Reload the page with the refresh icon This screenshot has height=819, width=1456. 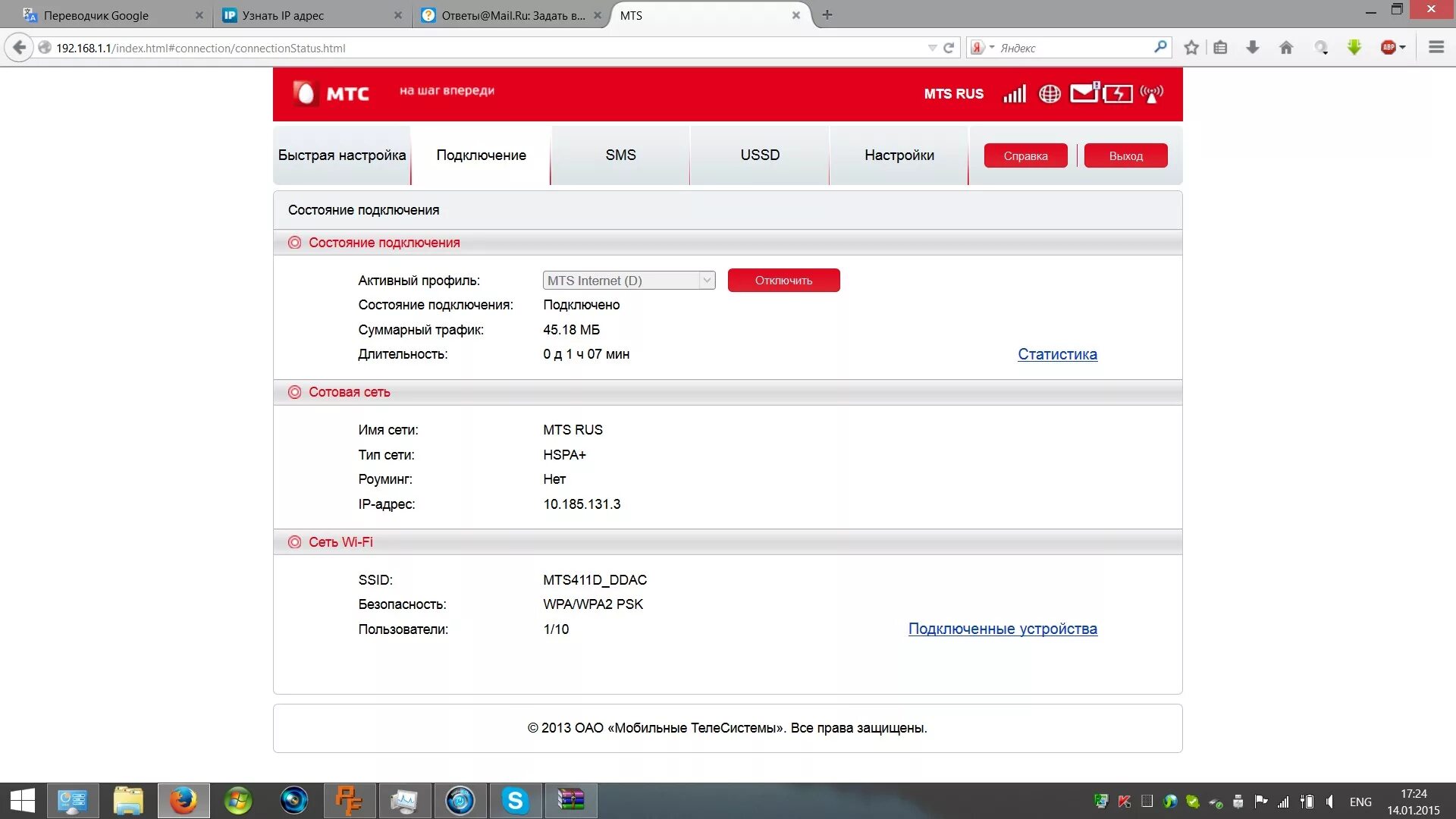tap(949, 48)
